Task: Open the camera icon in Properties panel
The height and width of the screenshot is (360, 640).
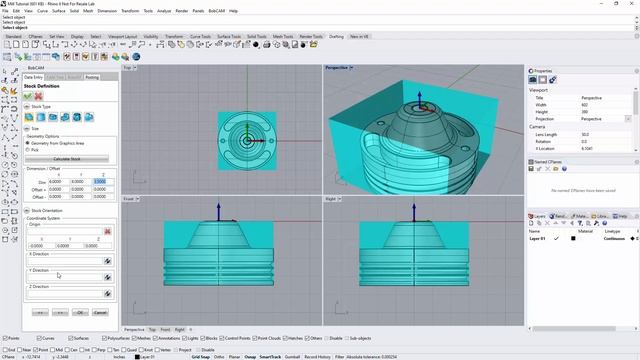Action: coord(533,80)
